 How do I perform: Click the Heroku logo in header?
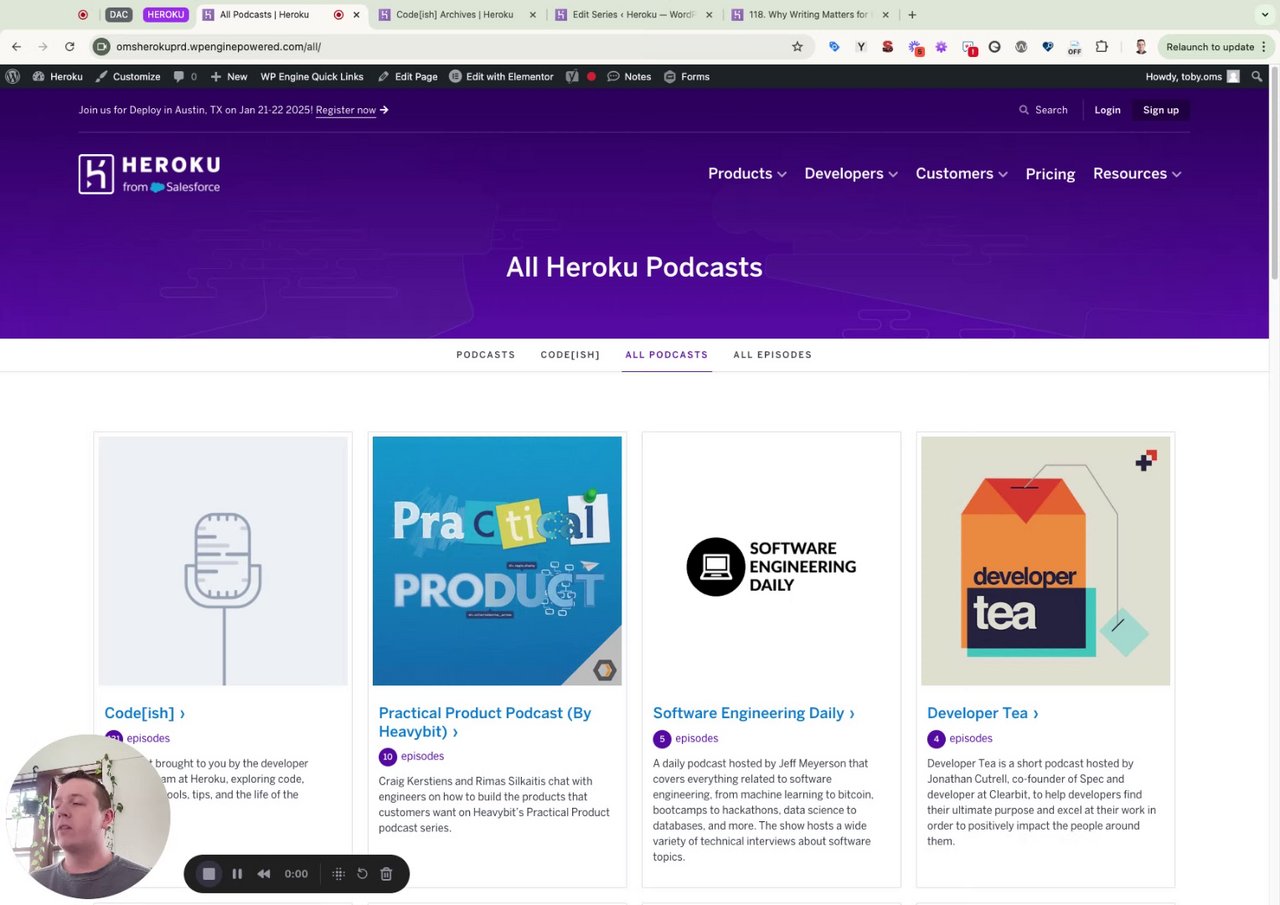click(x=149, y=174)
